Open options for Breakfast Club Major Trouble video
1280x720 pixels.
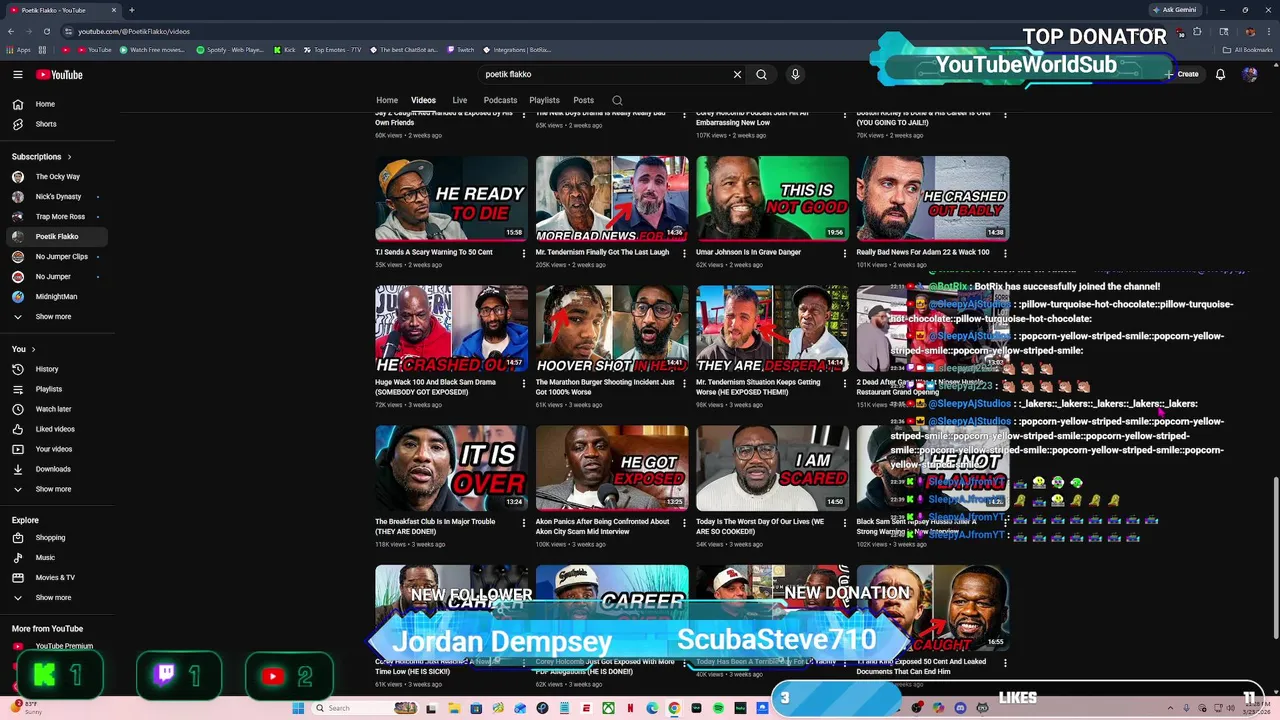click(x=523, y=522)
